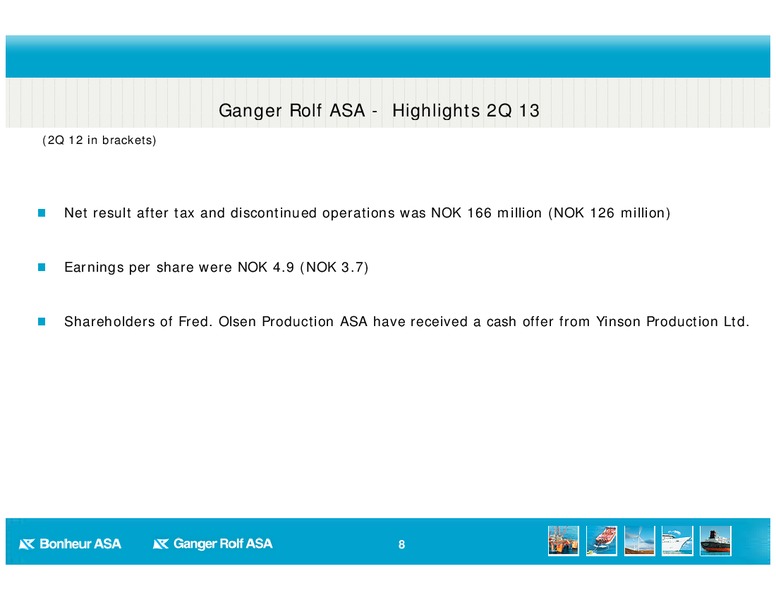Click the 'Net result after tax' bullet text
Image resolution: width=776 pixels, height=600 pixels.
(367, 213)
